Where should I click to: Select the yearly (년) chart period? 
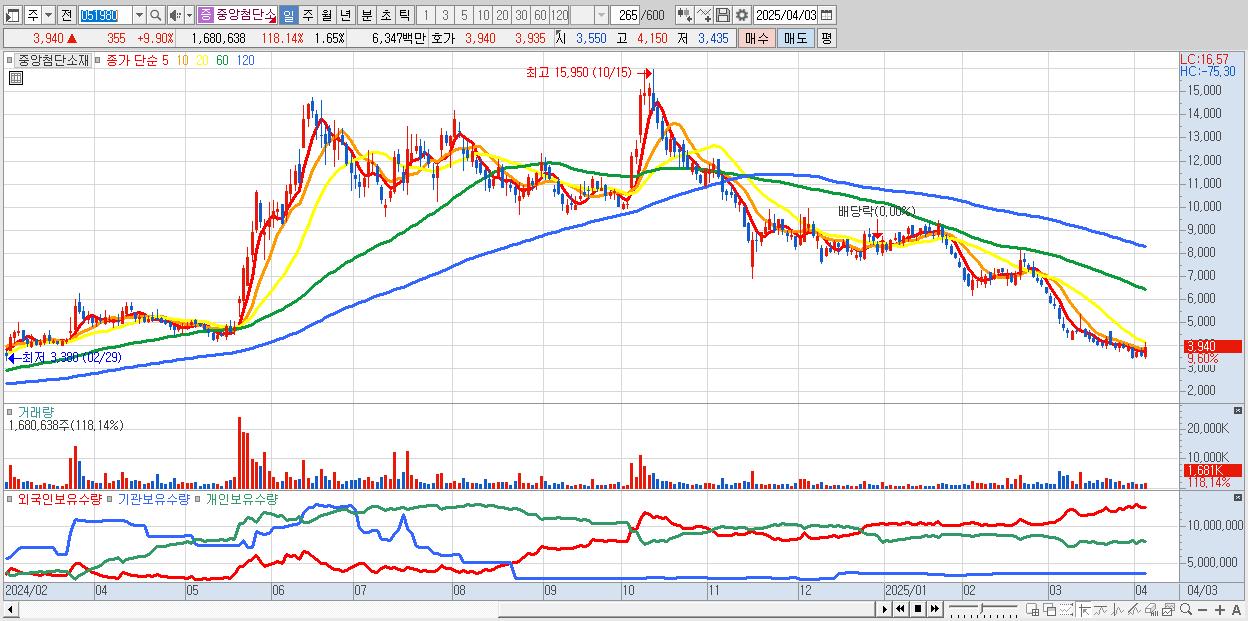(345, 15)
